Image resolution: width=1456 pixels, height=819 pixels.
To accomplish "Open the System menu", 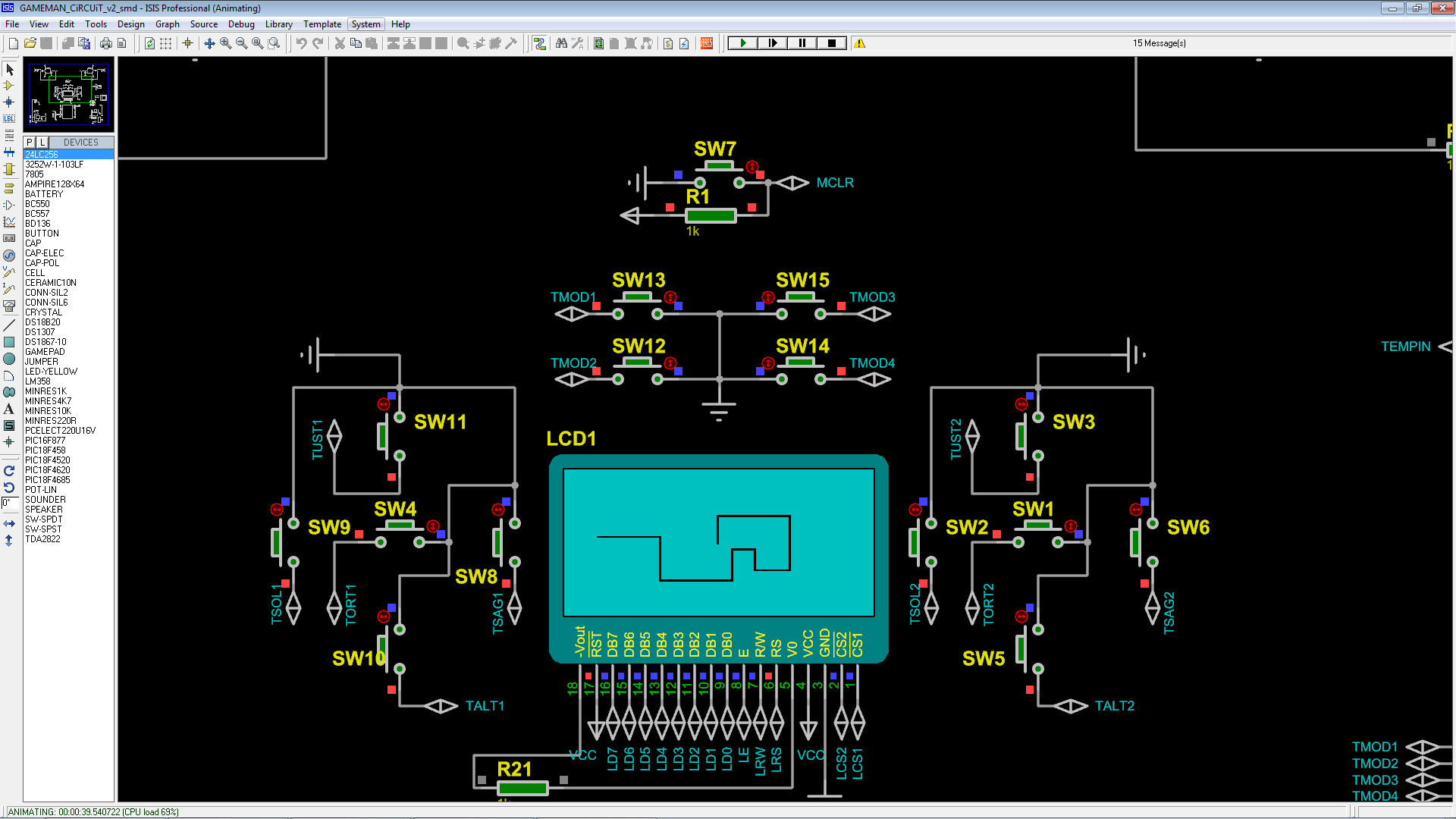I will (366, 24).
